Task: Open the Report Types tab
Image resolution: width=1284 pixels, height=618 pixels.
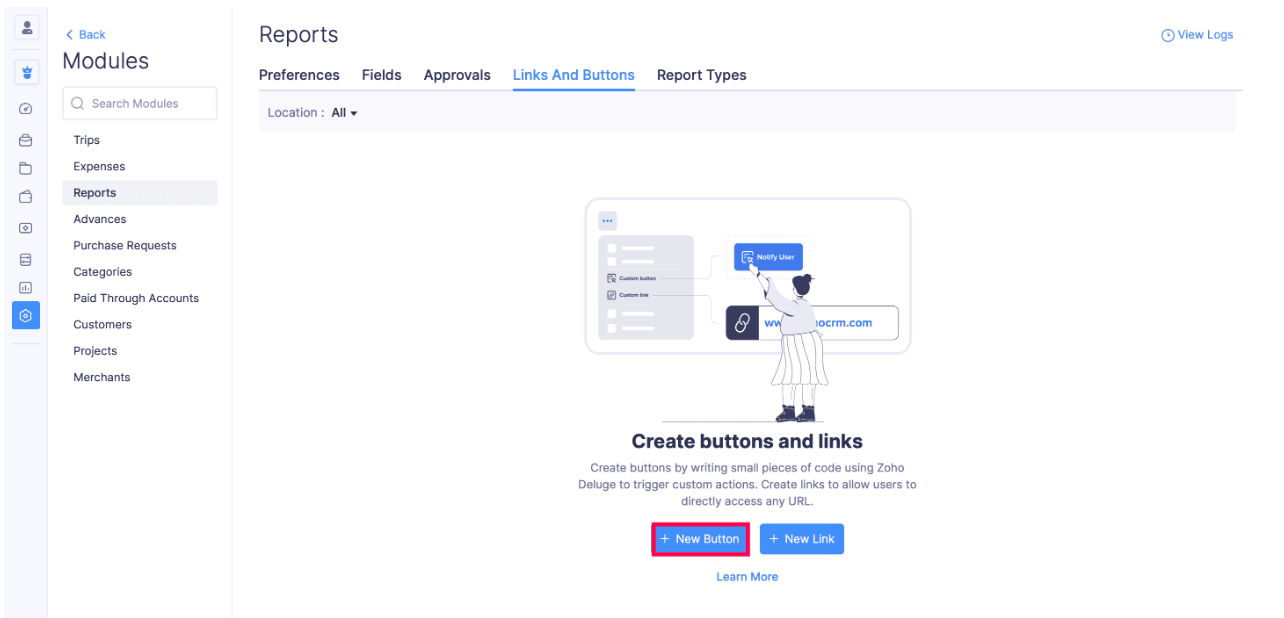Action: [701, 75]
